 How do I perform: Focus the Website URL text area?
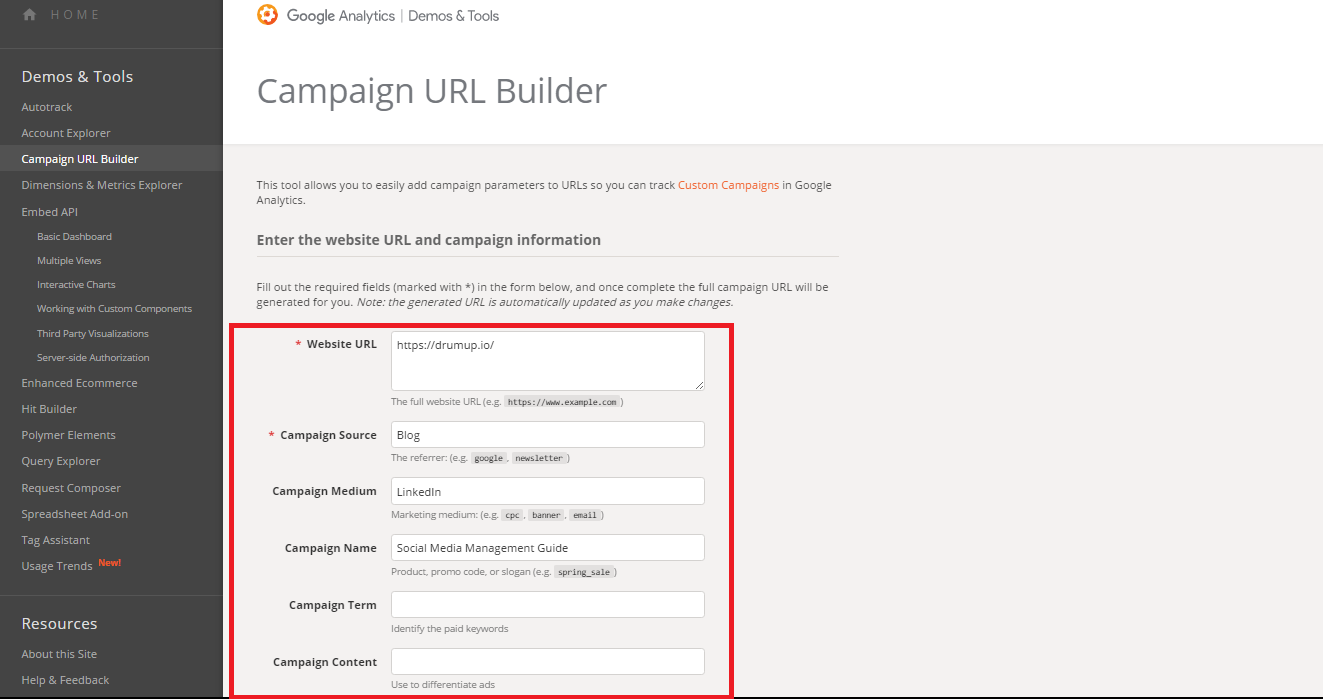[548, 361]
